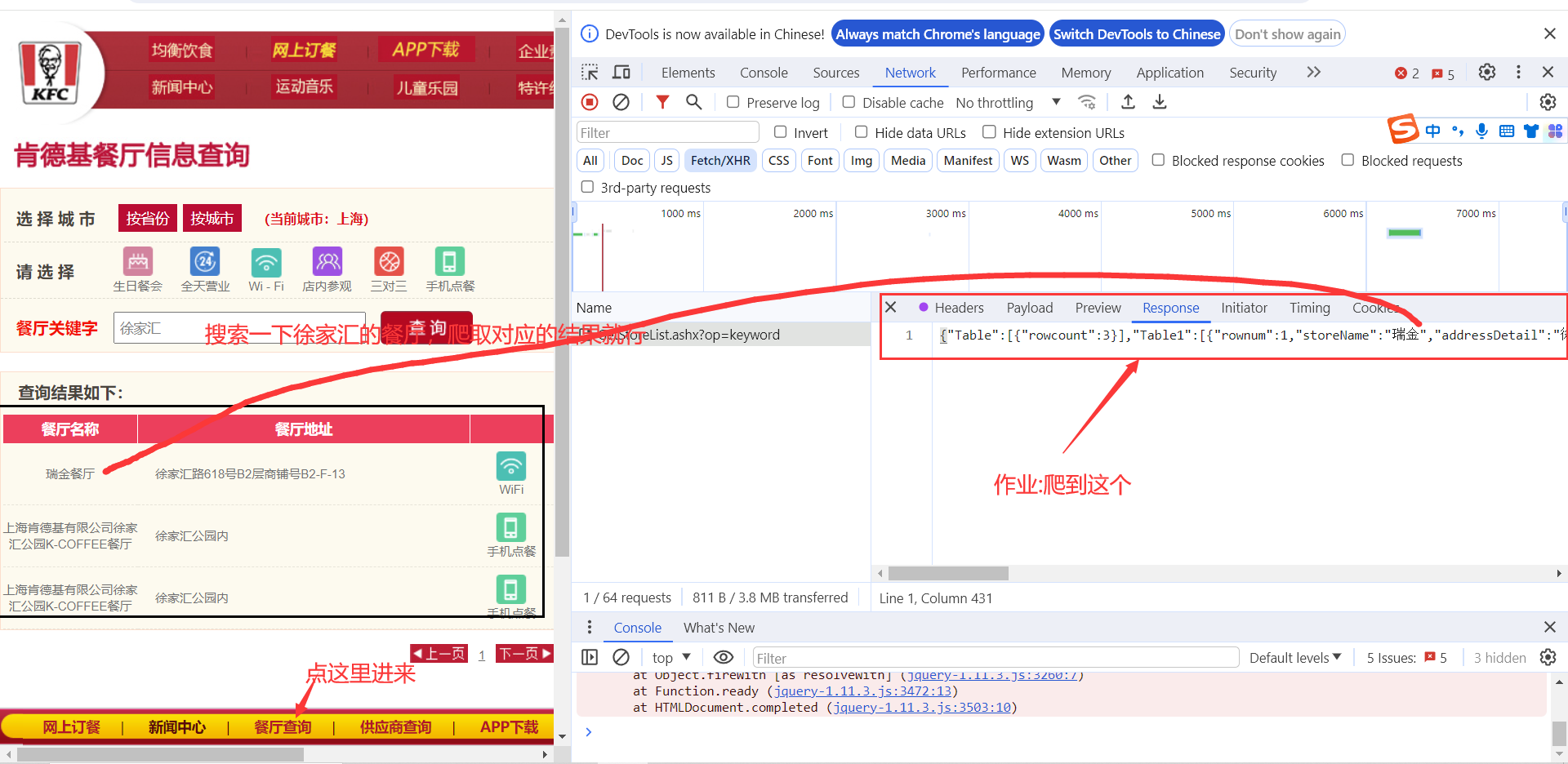Viewport: 1568px width, 764px height.
Task: Open network conditions wifi icon
Action: click(x=1087, y=102)
